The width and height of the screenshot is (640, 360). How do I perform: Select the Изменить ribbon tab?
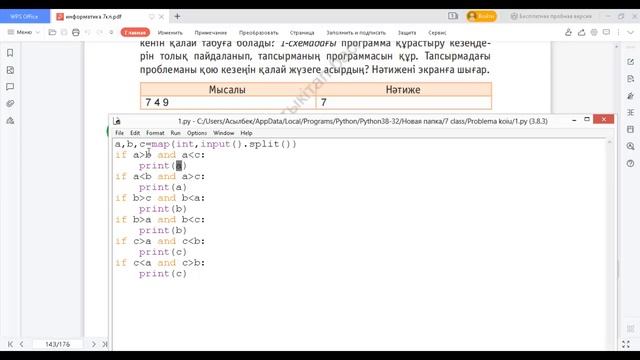pyautogui.click(x=170, y=33)
